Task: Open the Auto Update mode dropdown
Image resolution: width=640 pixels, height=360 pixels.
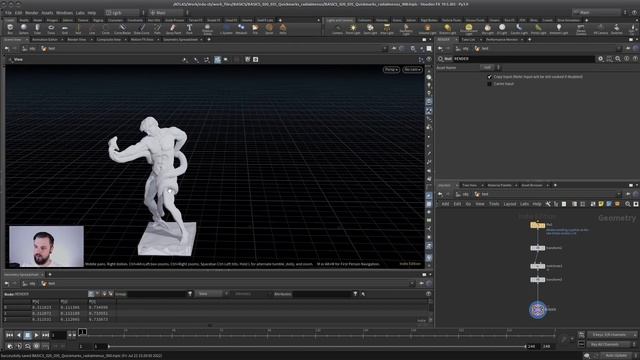Action: click(x=616, y=356)
